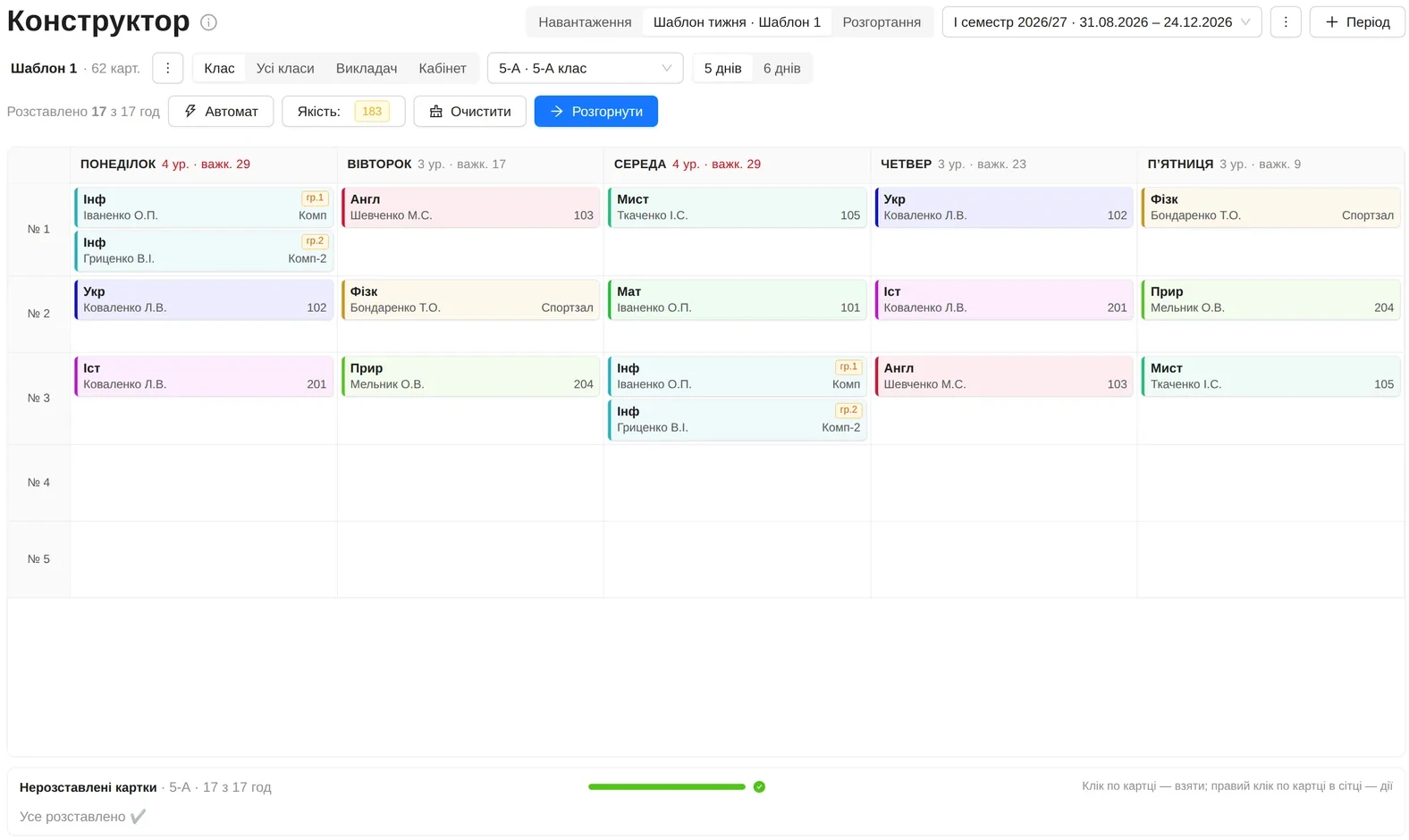Pick Tuesday's Прир card with Мельник О.В.

(470, 376)
